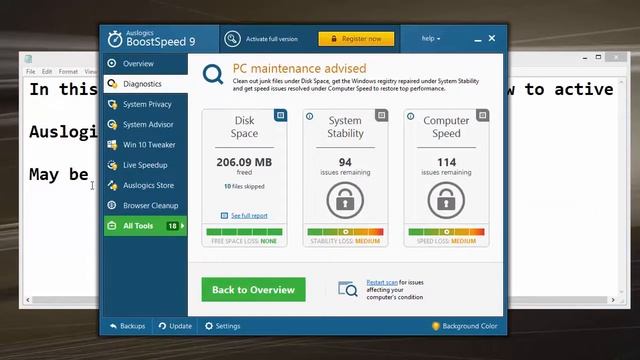This screenshot has width=640, height=360.
Task: Open the Format menu in Notepad
Action: pyautogui.click(x=68, y=72)
